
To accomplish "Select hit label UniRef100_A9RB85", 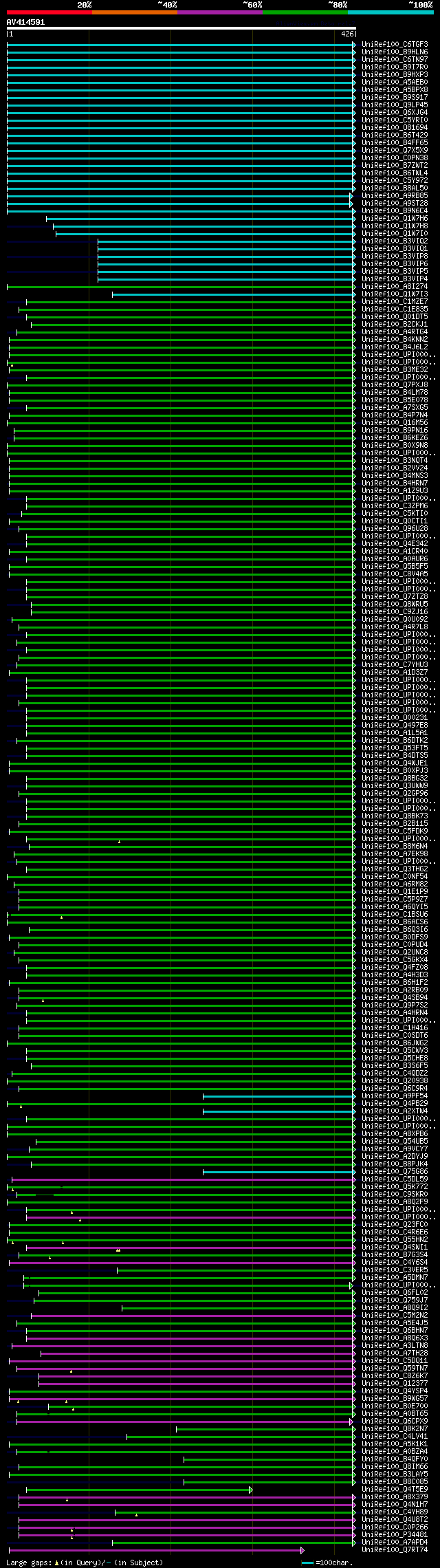I will click(395, 196).
